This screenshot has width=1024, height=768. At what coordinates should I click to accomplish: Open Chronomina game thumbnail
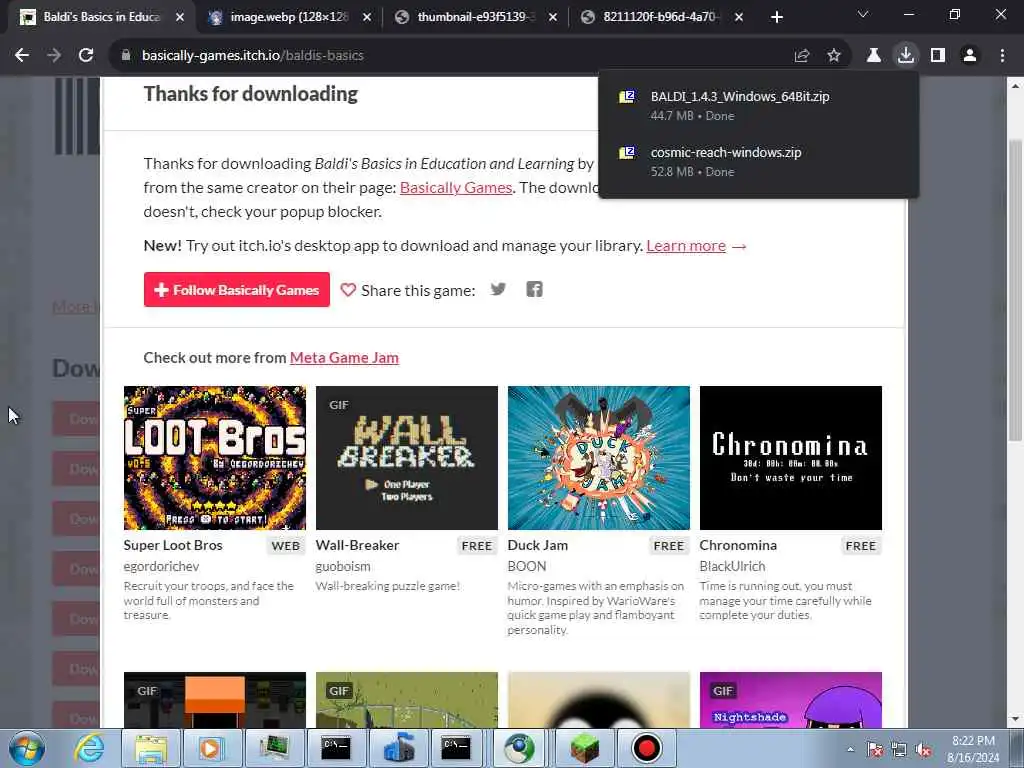click(x=791, y=458)
